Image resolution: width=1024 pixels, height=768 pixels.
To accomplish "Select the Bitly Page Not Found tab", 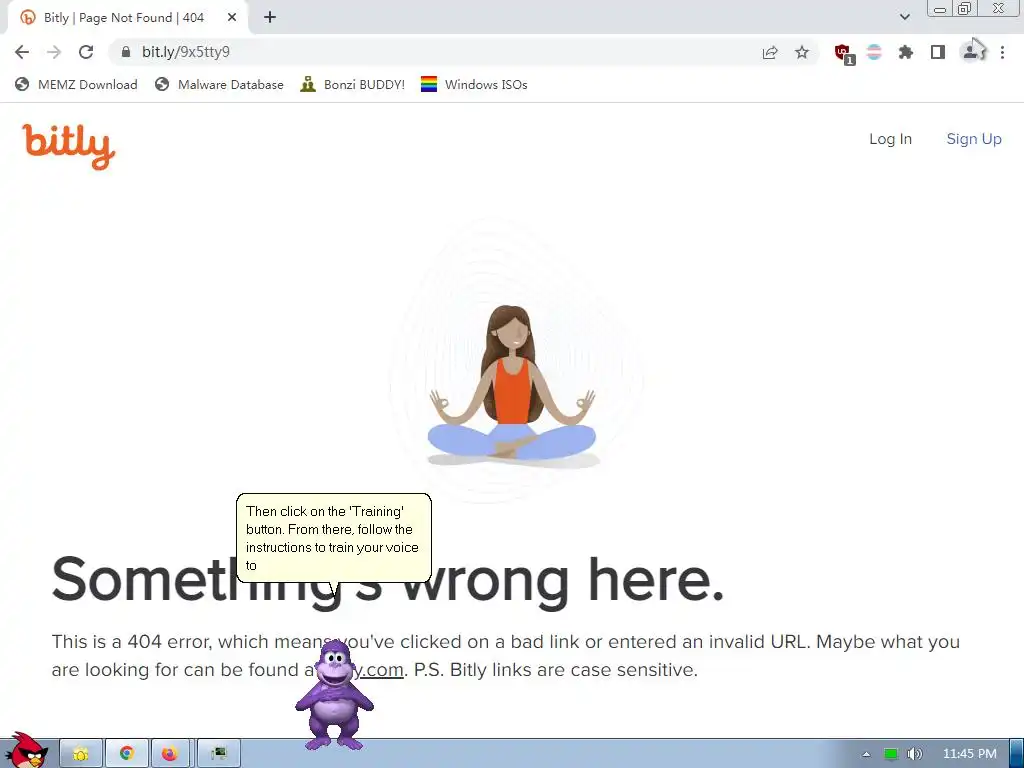I will [128, 18].
